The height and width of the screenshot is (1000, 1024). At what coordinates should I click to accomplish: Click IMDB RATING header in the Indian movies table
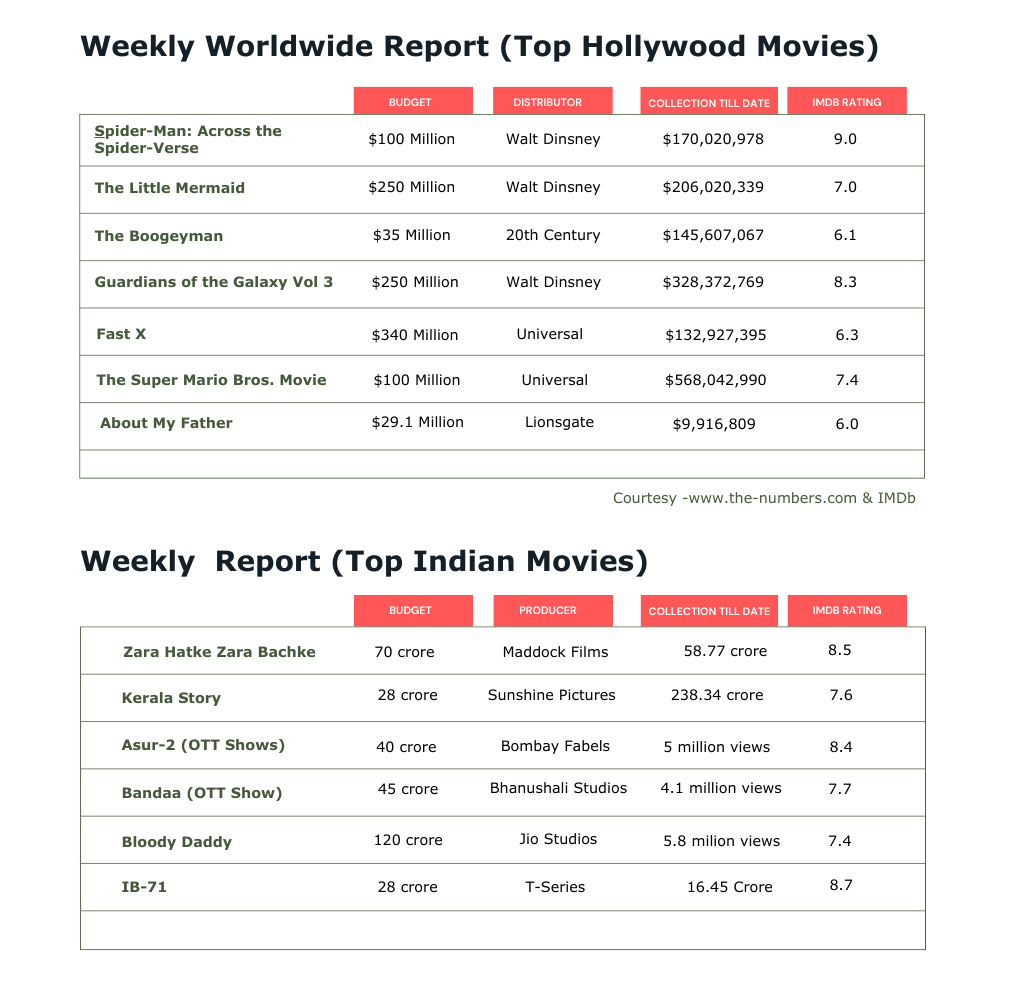847,610
